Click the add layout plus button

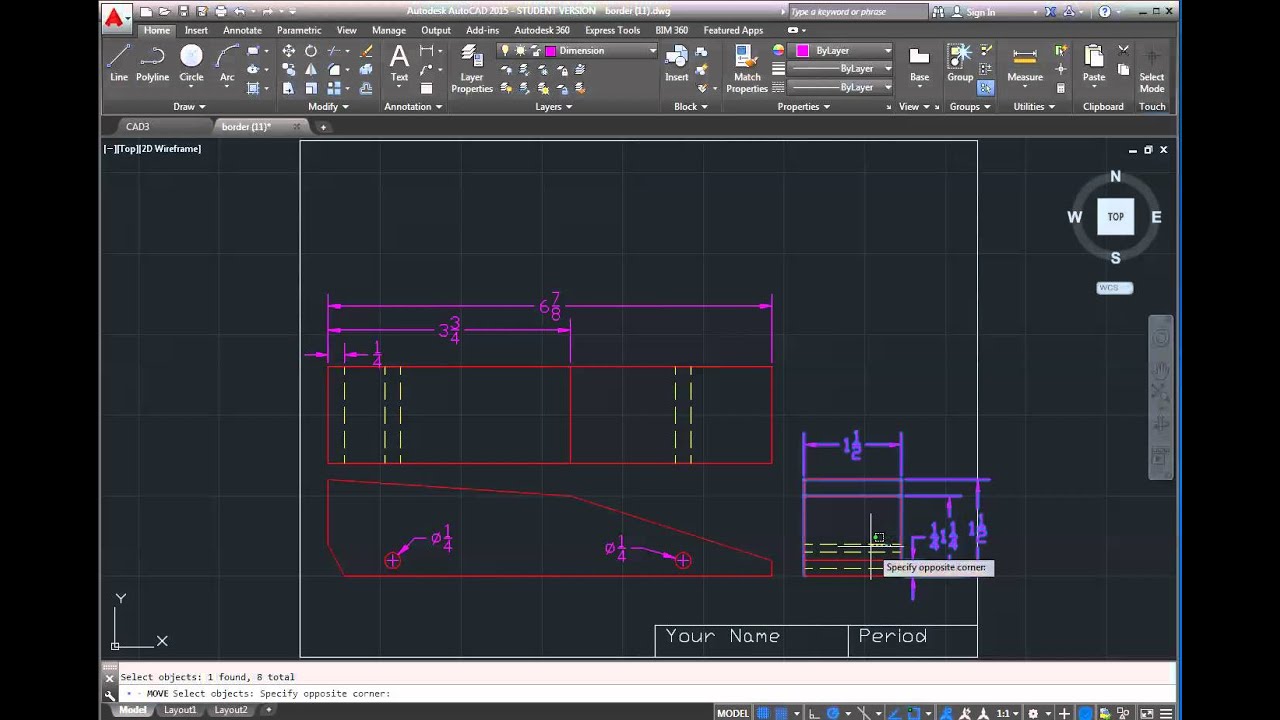coord(268,710)
